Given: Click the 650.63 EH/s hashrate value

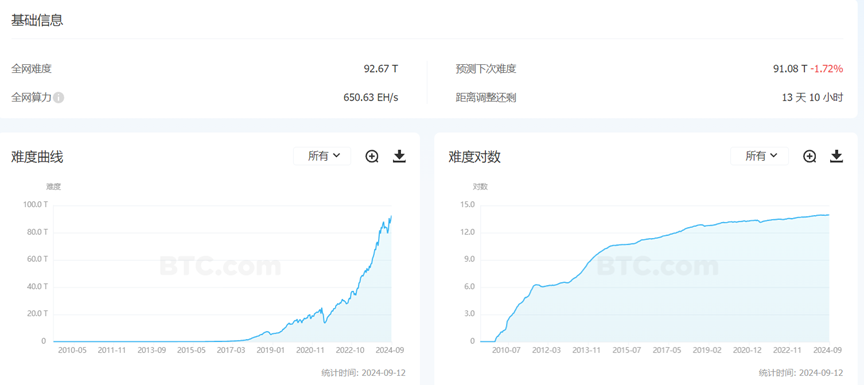Looking at the screenshot, I should (x=371, y=97).
